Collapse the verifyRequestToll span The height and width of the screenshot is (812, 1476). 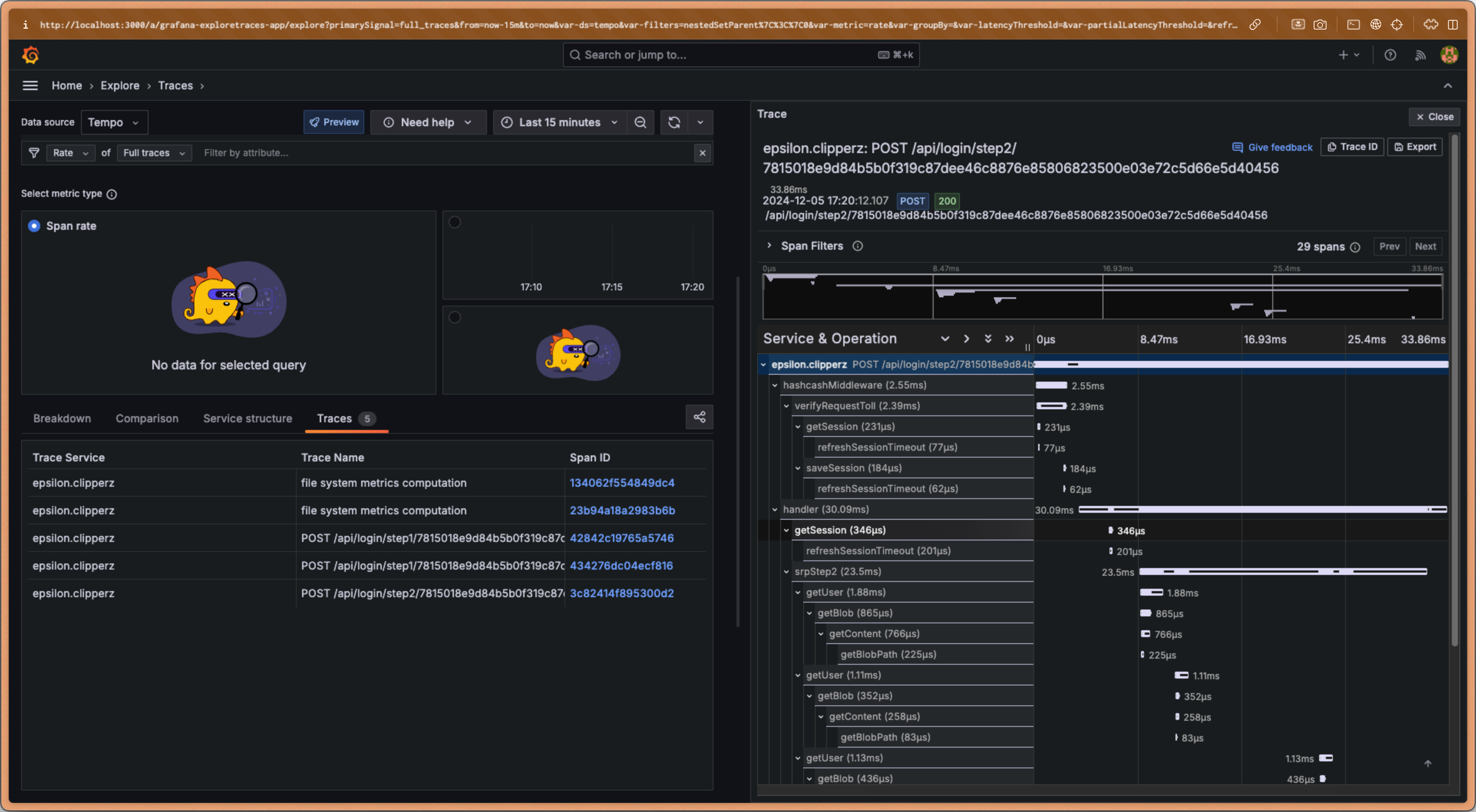pyautogui.click(x=786, y=406)
